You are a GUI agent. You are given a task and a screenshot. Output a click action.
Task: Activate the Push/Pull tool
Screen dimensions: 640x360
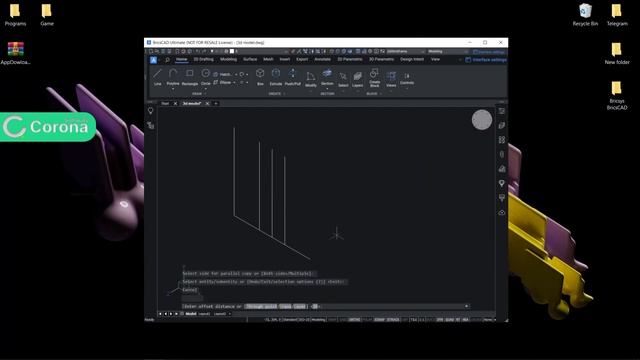point(293,77)
